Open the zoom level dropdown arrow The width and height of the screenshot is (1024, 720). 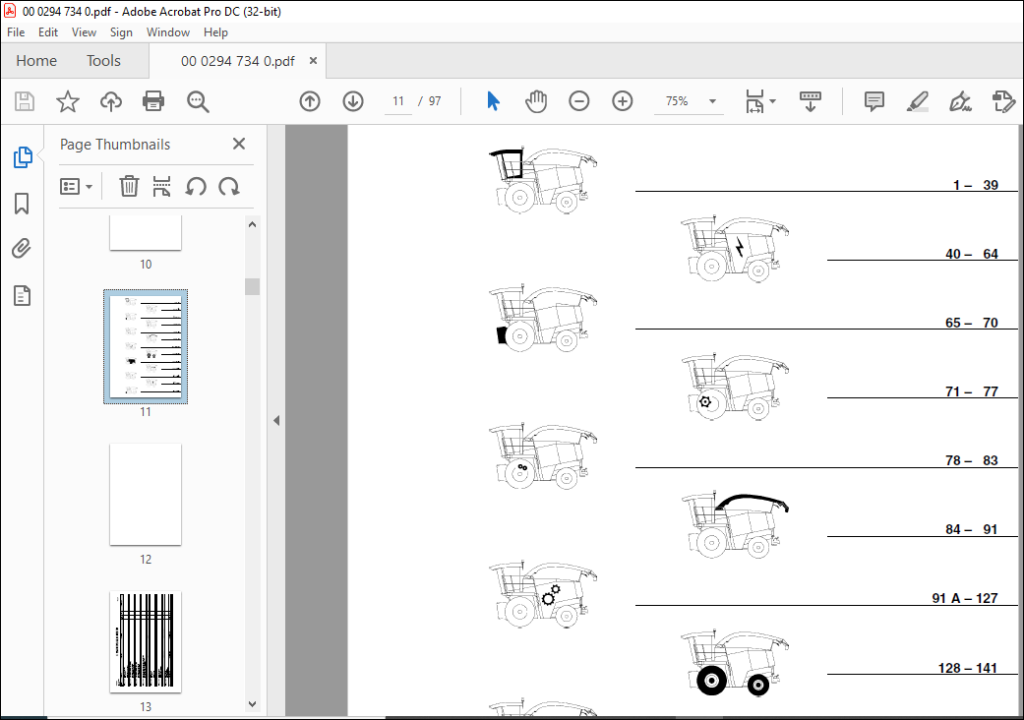tap(712, 101)
